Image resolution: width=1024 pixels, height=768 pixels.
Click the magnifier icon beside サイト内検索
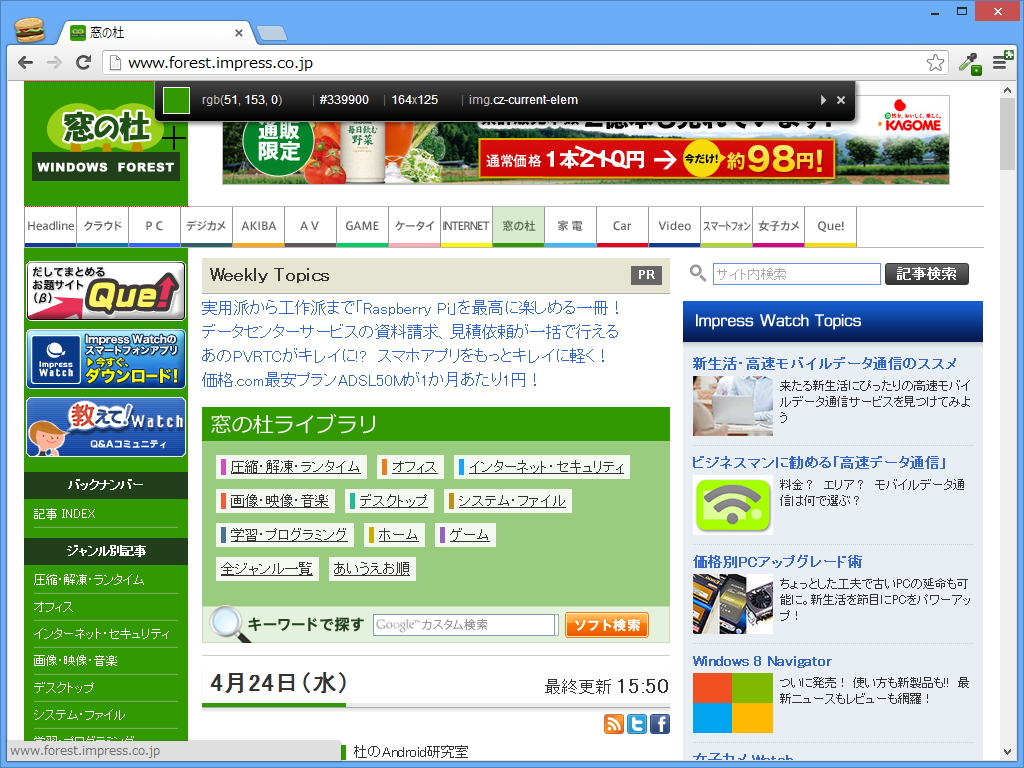(x=697, y=273)
